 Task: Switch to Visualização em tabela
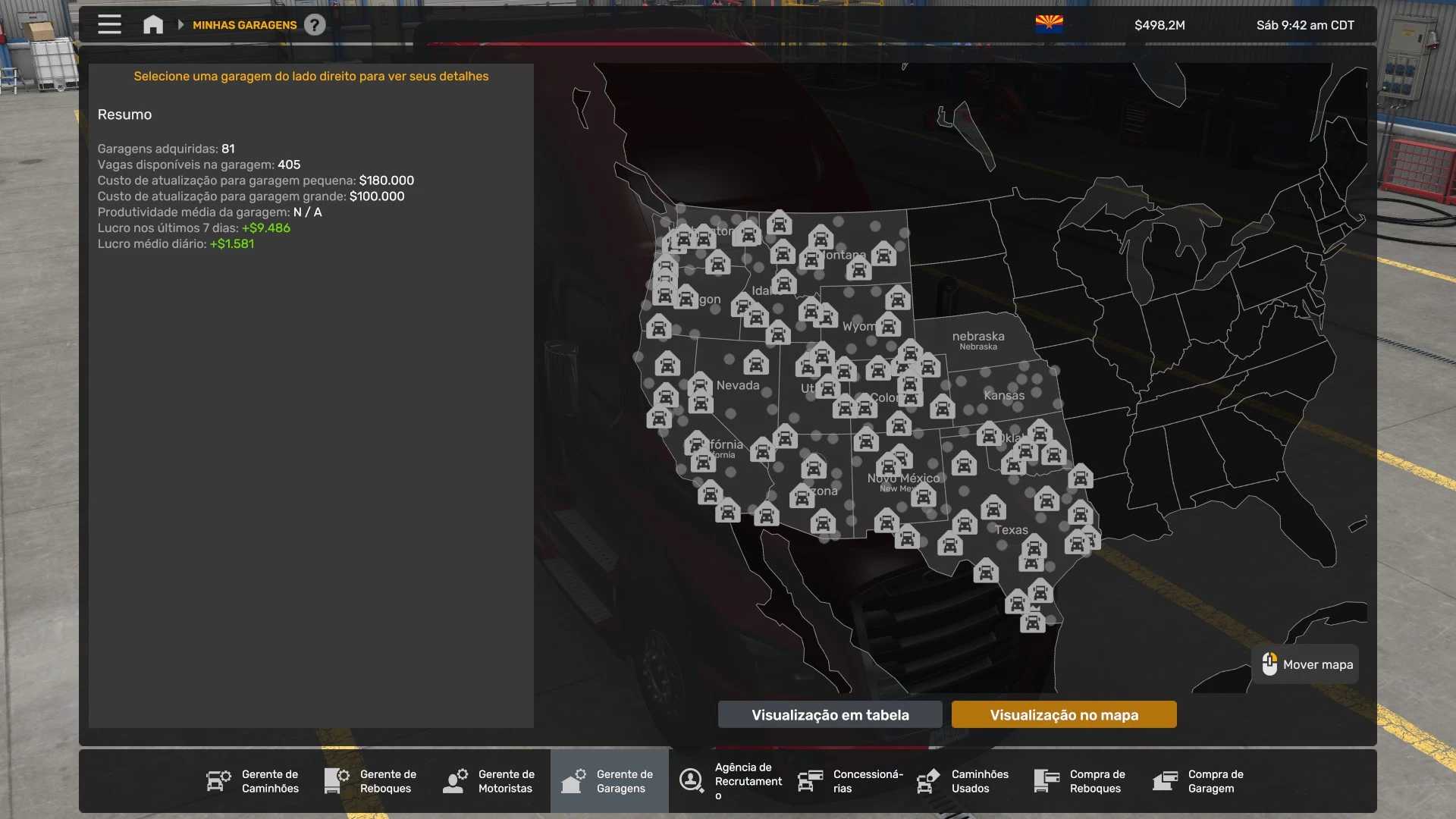tap(830, 715)
